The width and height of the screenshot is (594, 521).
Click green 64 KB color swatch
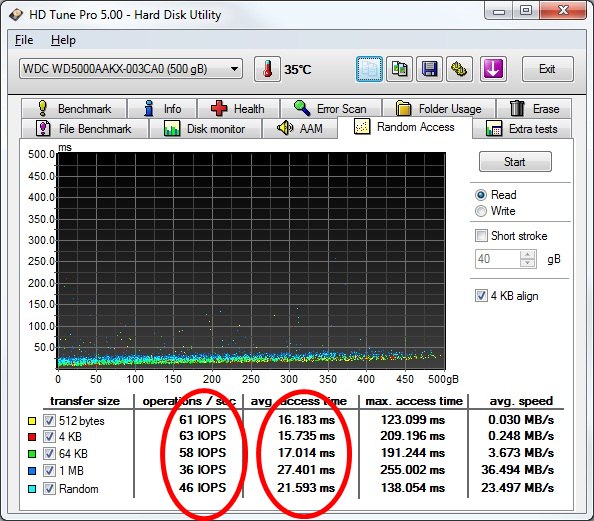(x=32, y=454)
